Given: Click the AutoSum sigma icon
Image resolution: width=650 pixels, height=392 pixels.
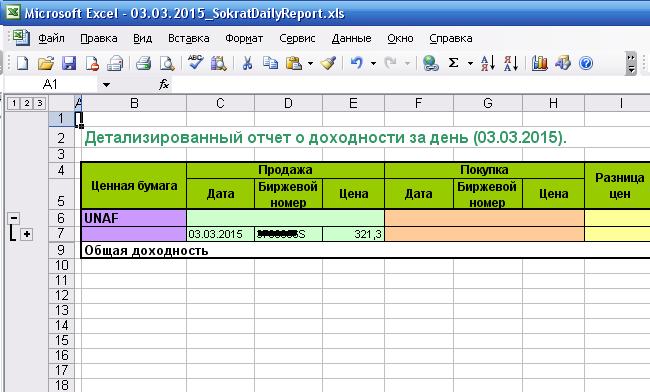Looking at the screenshot, I should pyautogui.click(x=454, y=63).
